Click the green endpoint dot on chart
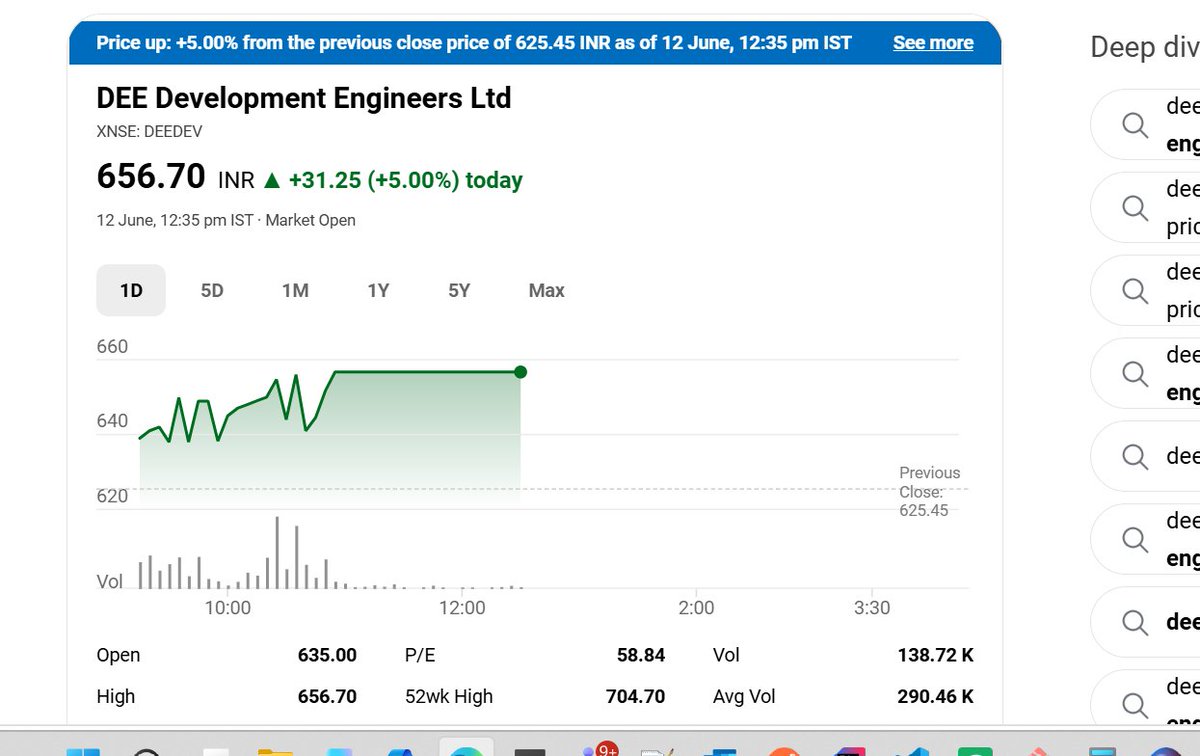Screen dimensions: 1200x756 [x=520, y=372]
